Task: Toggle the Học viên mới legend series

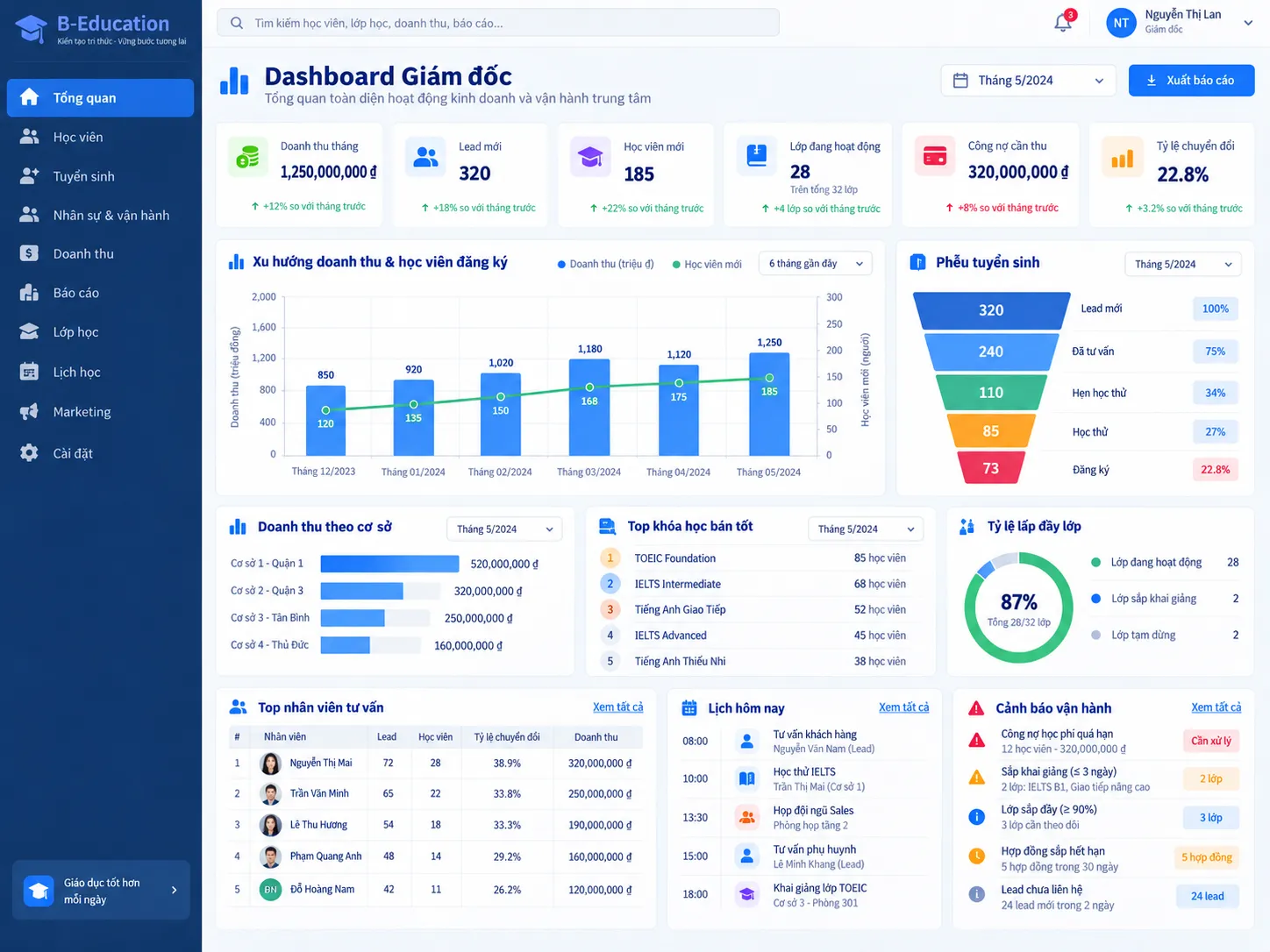Action: tap(707, 264)
